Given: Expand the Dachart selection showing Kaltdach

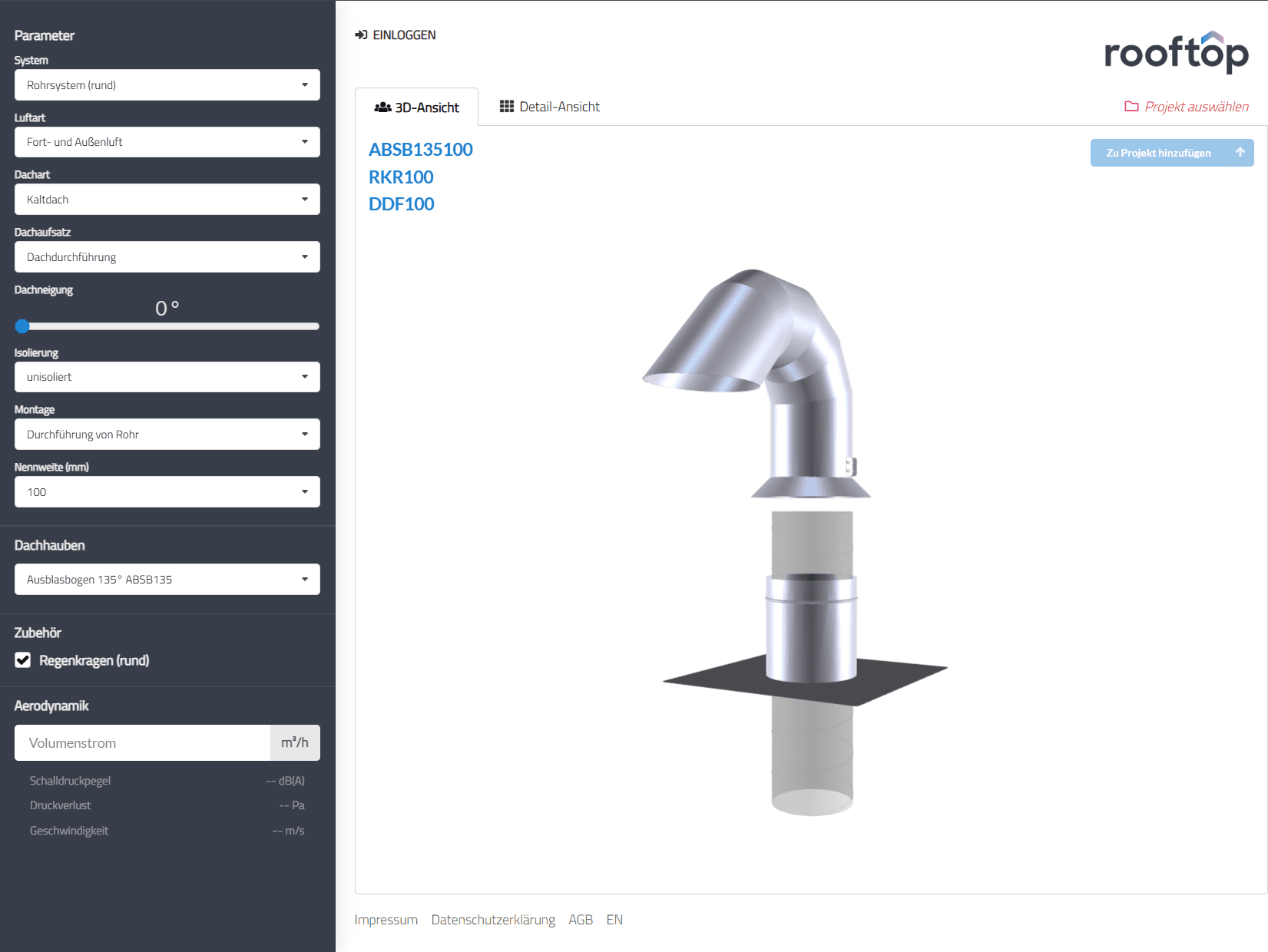Looking at the screenshot, I should pos(167,199).
